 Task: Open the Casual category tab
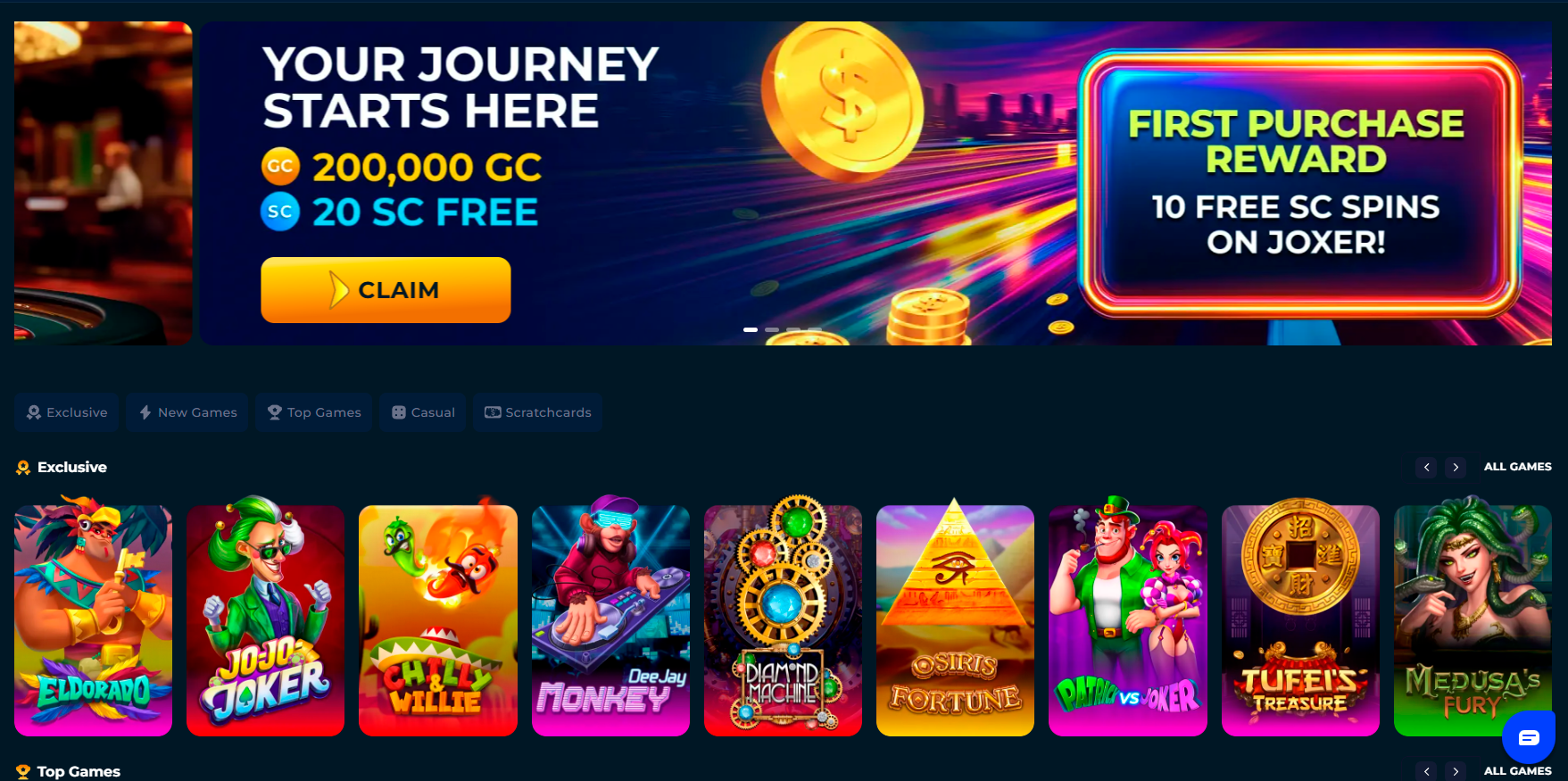point(423,412)
